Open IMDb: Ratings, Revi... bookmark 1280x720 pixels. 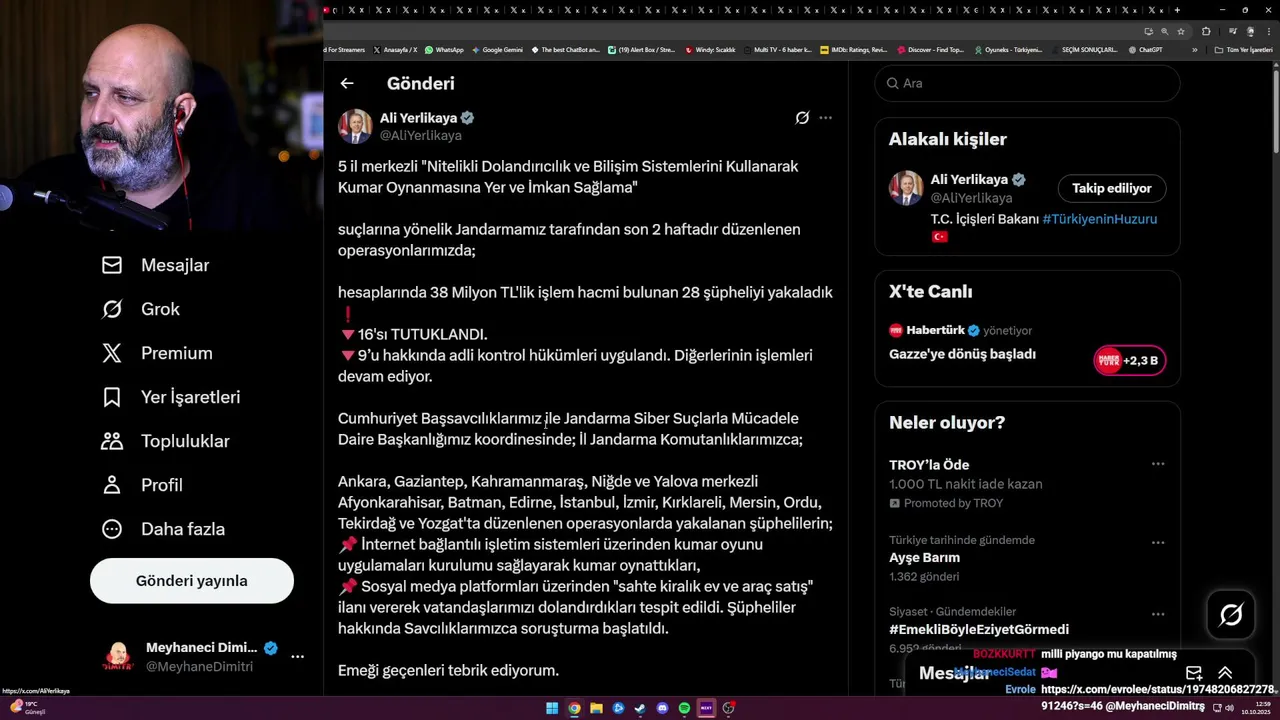854,49
